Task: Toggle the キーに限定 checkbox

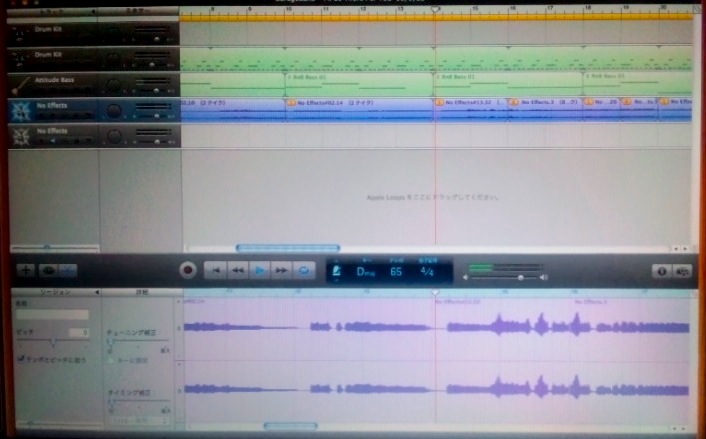Action: pyautogui.click(x=111, y=360)
